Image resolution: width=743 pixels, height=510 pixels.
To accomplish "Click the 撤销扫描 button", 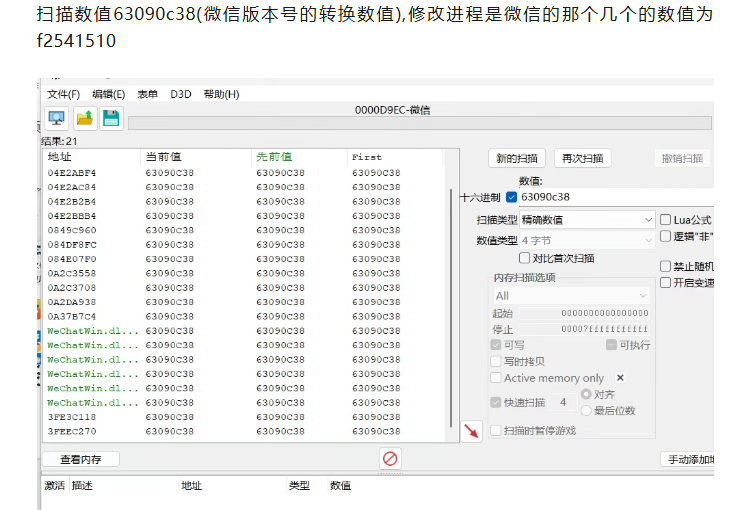I will point(683,158).
